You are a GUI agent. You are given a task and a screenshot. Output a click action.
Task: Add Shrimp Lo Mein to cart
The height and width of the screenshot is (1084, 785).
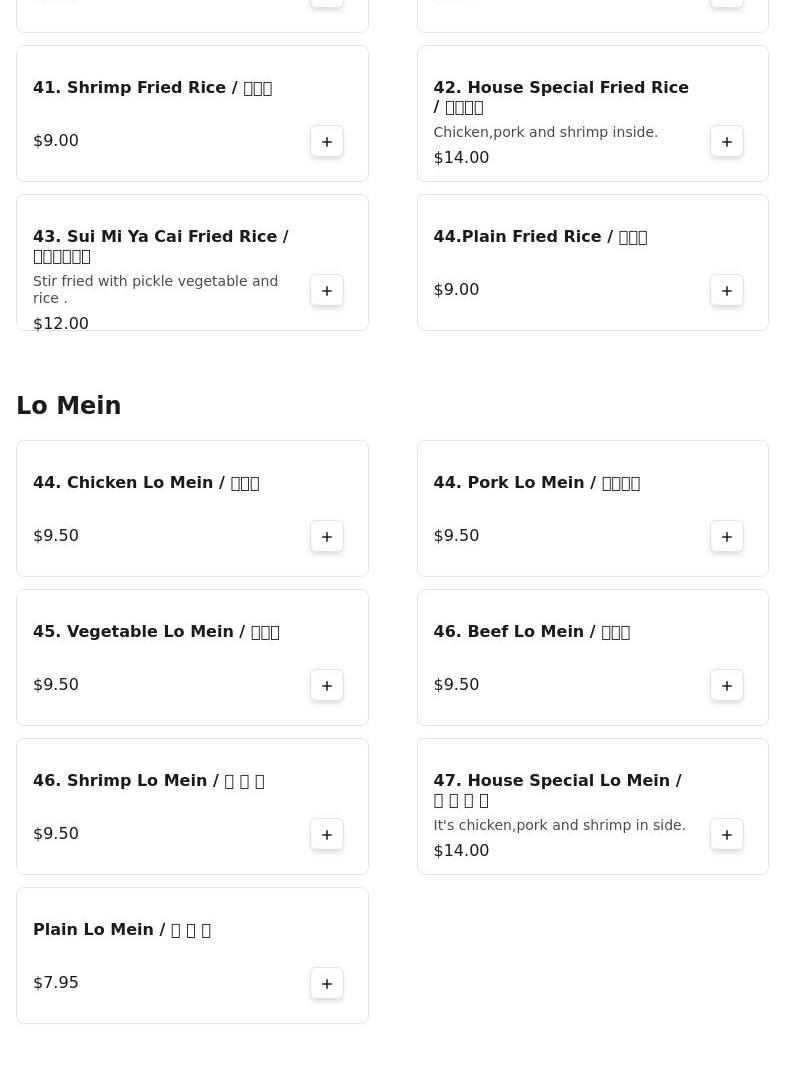click(326, 834)
